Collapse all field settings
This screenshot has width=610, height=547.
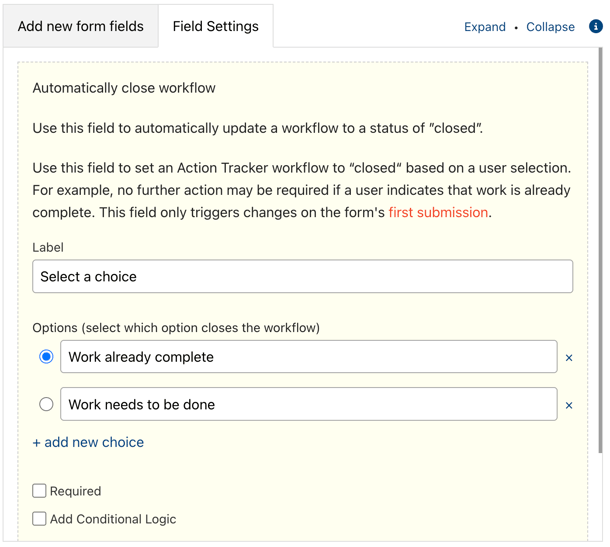(x=550, y=27)
